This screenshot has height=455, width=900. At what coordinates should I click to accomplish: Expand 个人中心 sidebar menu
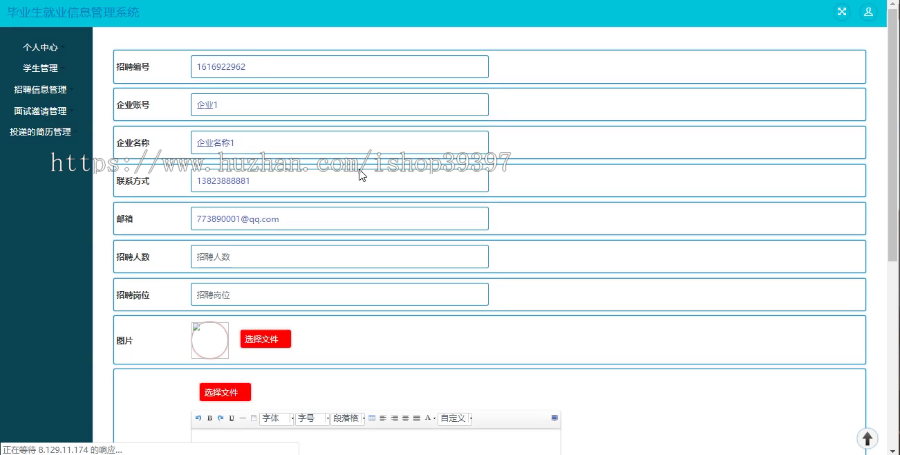tap(40, 47)
